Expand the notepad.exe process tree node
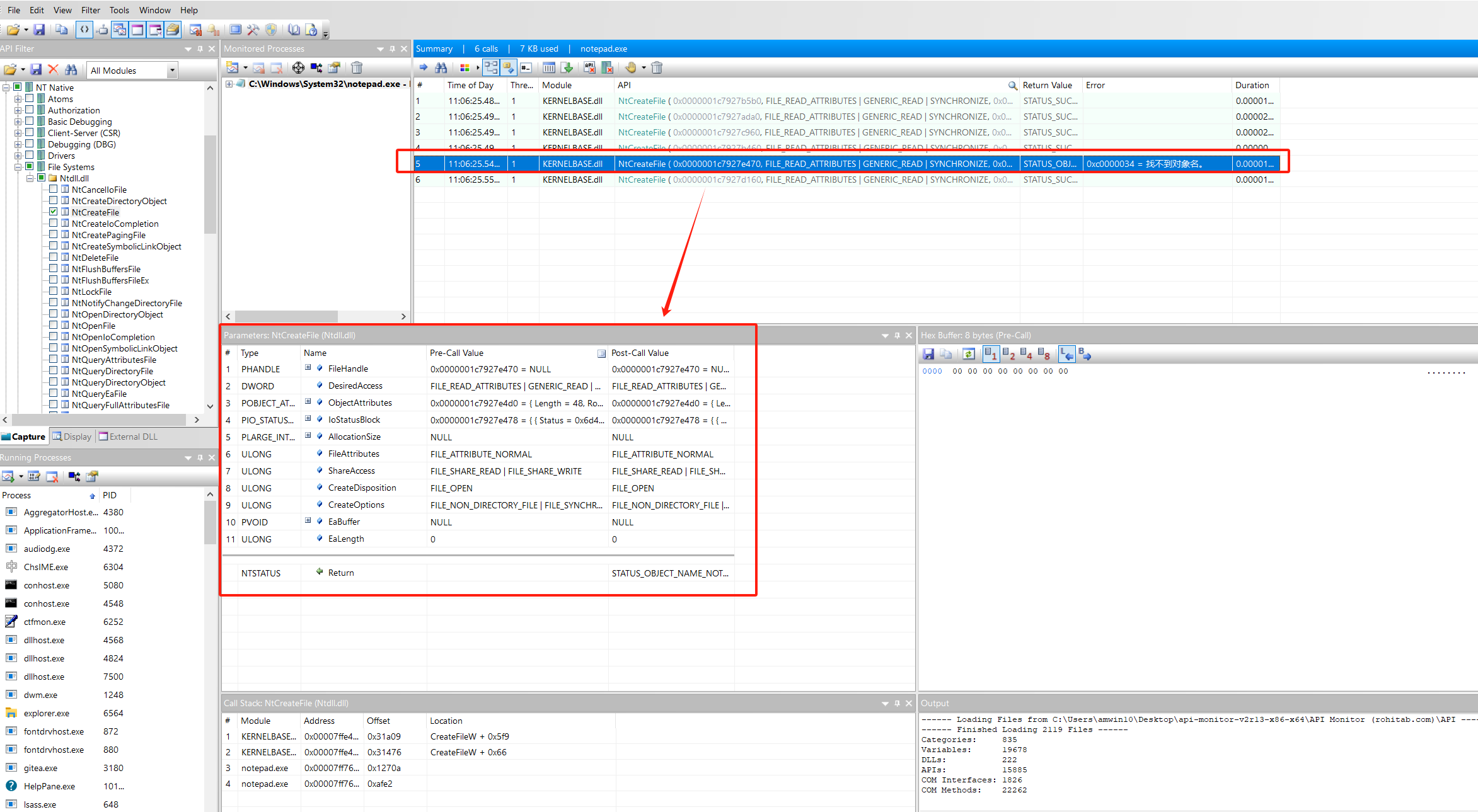 pos(229,84)
